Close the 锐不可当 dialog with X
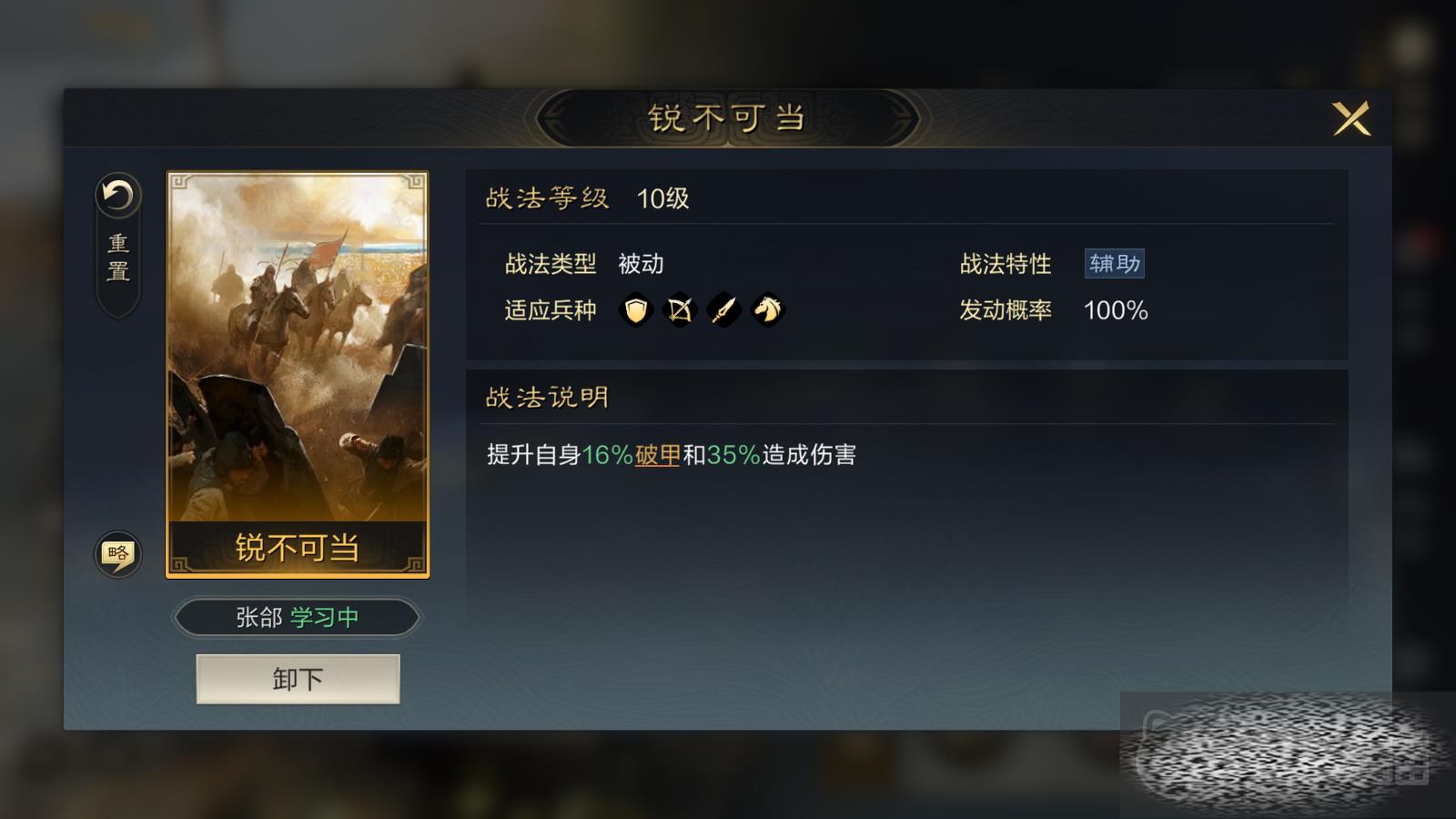The image size is (1456, 819). point(1351,118)
